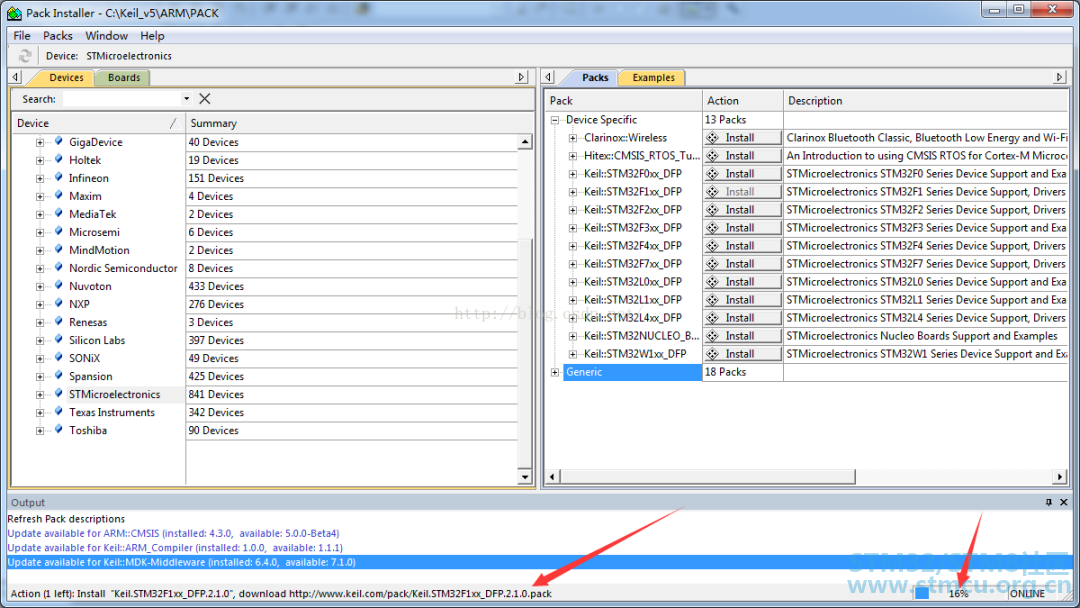Click left scroll arrow beside Packs tab
The width and height of the screenshot is (1080, 608).
point(548,77)
